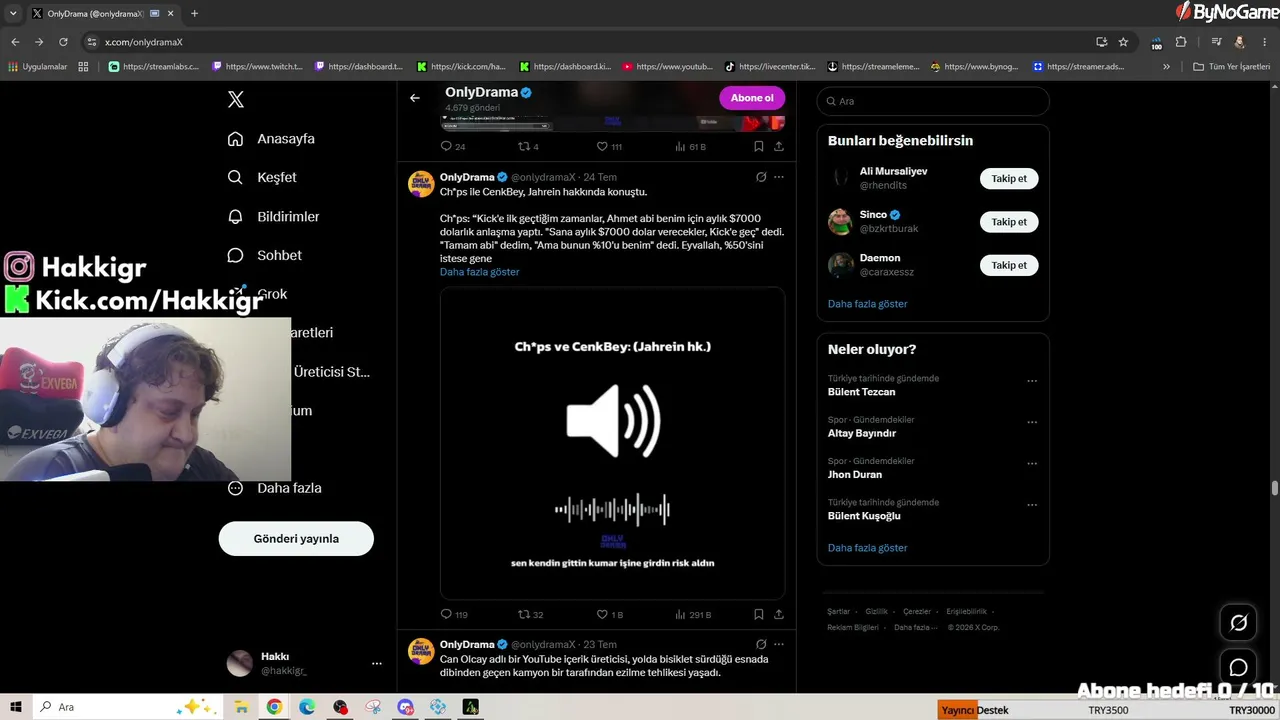Follow Daemon with Takip et
This screenshot has height=720, width=1280.
1009,265
